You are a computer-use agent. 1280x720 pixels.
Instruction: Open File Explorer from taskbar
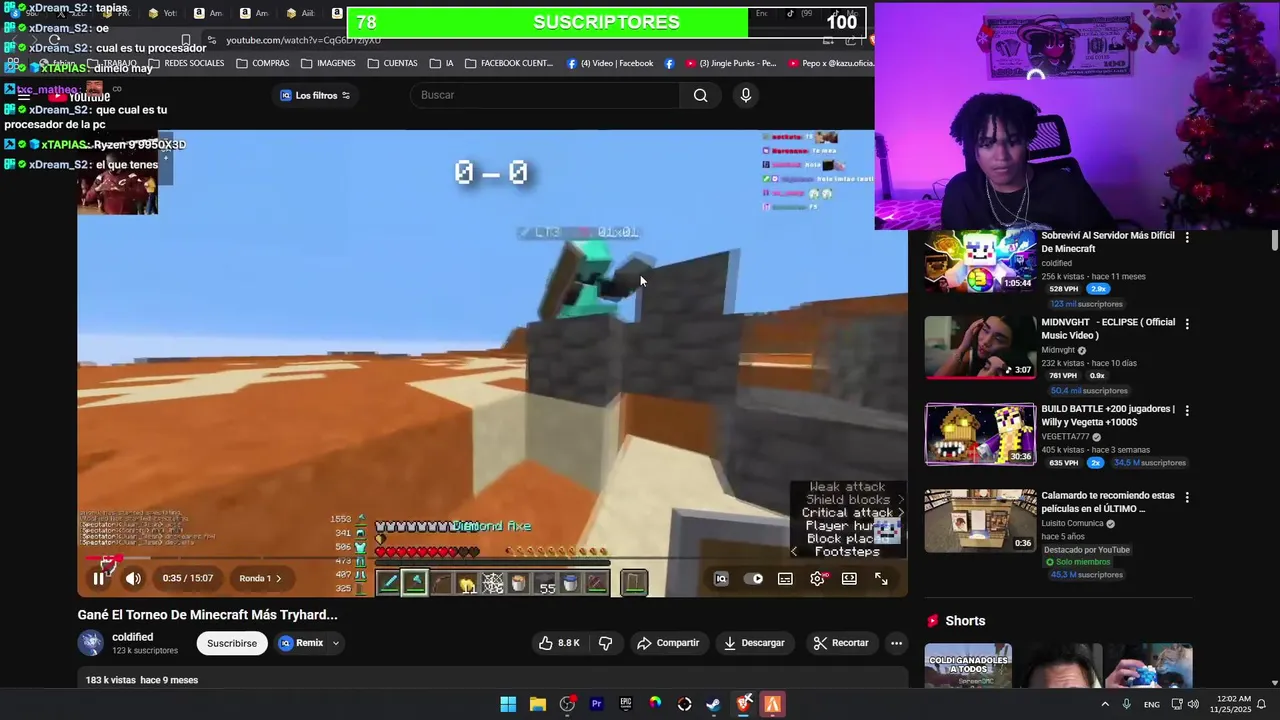538,704
